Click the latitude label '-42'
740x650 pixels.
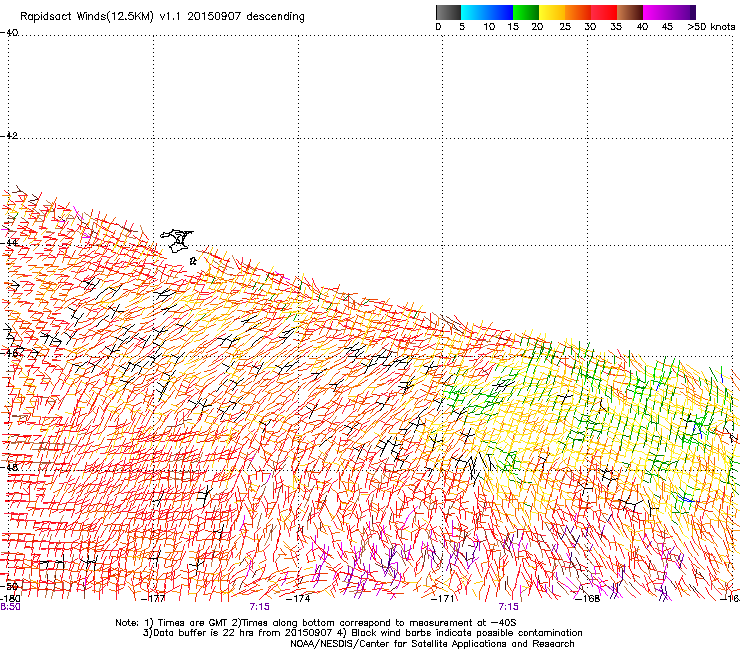point(9,135)
